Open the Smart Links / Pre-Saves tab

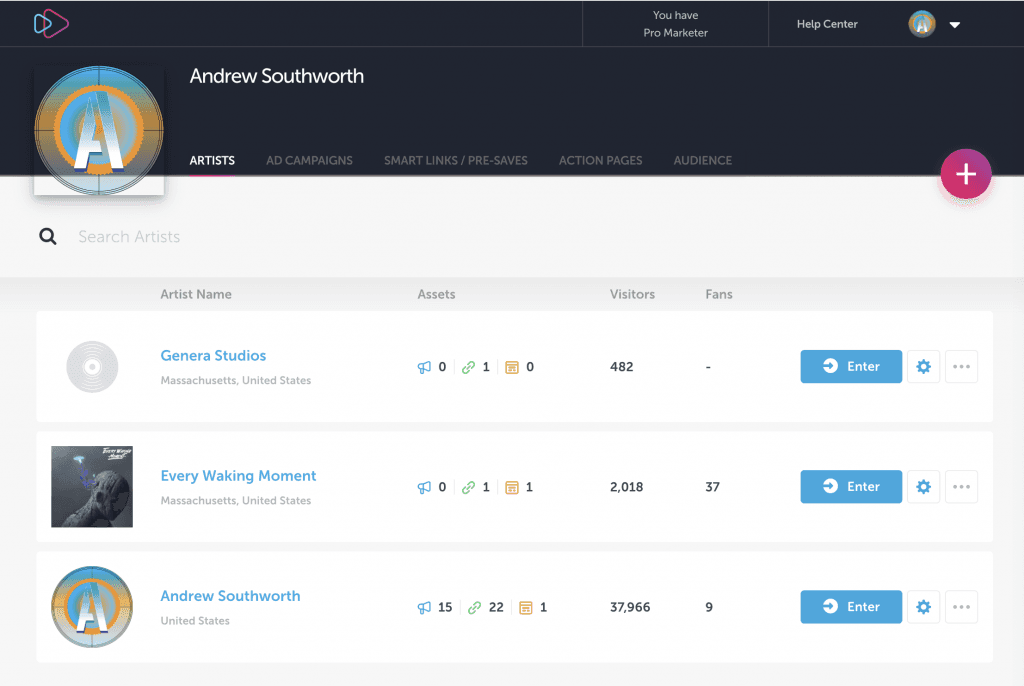click(x=456, y=160)
